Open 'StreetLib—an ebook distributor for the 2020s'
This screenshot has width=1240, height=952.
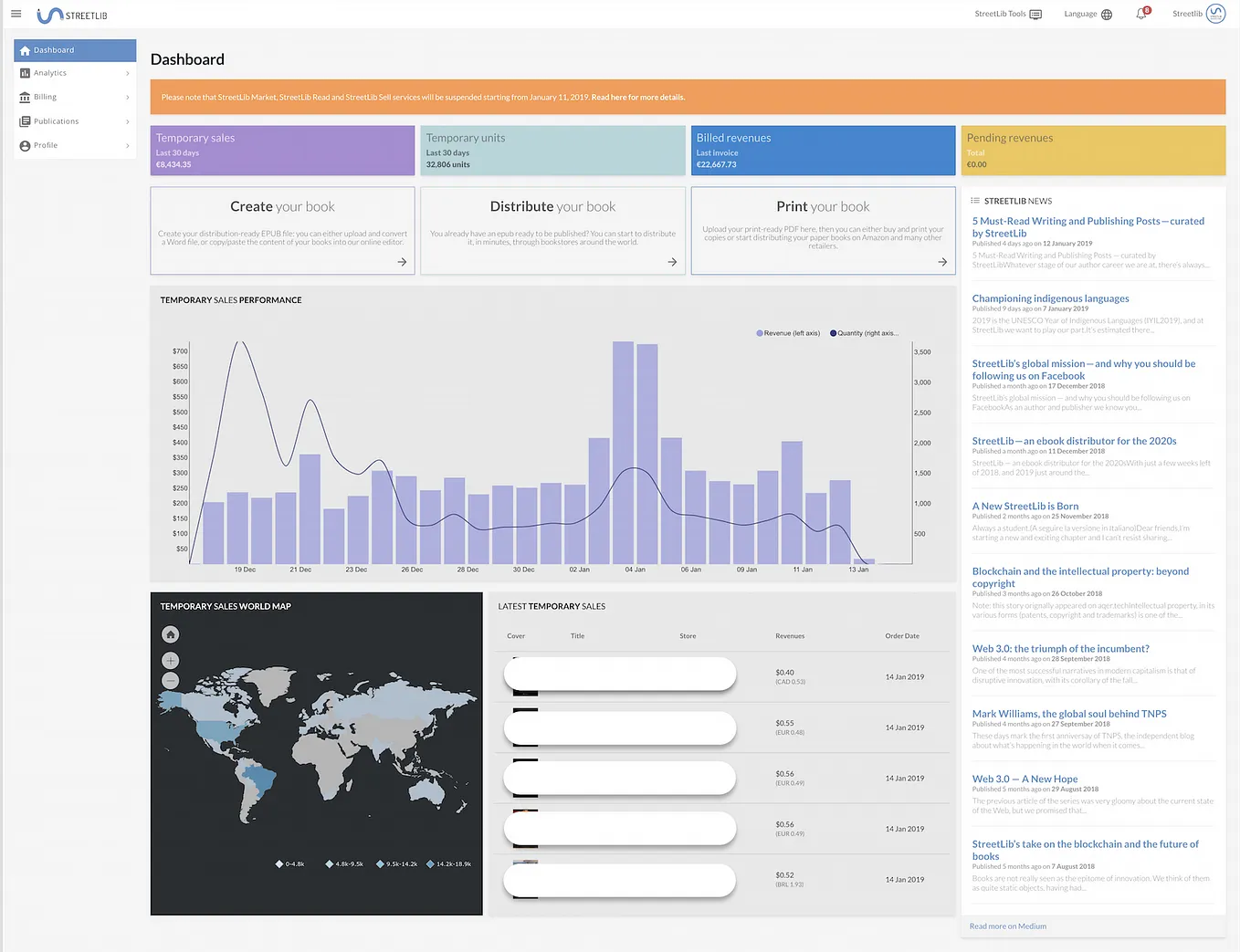point(1074,441)
